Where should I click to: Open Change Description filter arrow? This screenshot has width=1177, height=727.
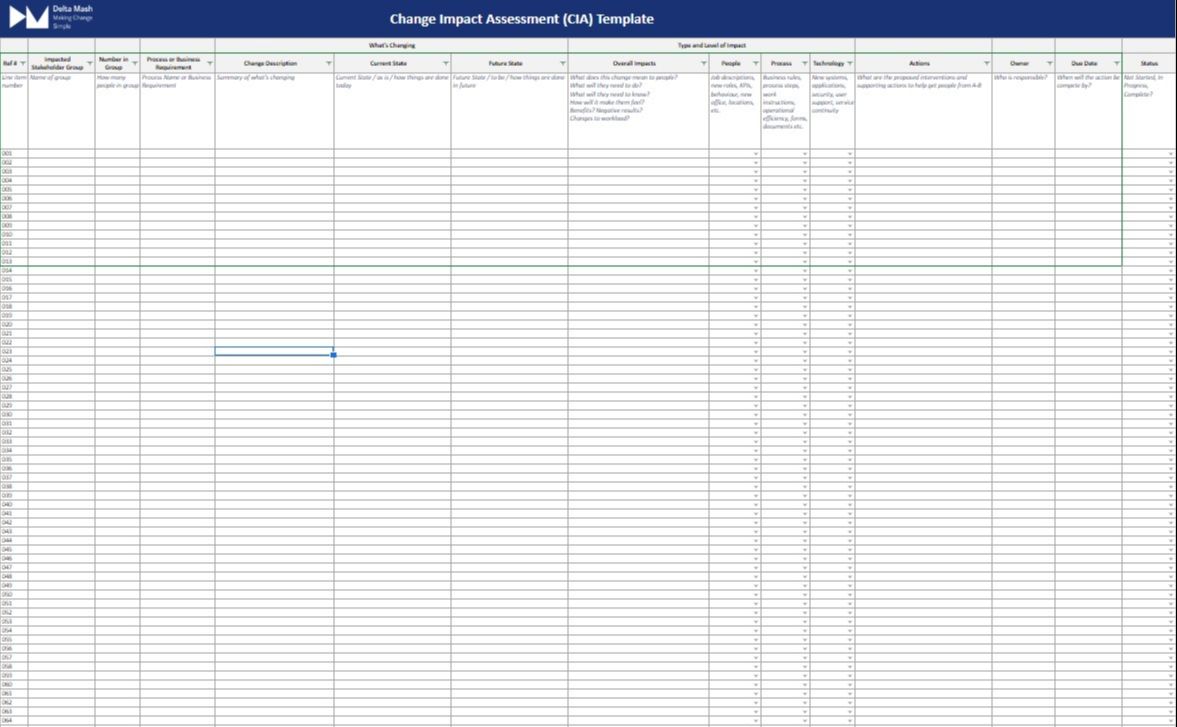329,64
